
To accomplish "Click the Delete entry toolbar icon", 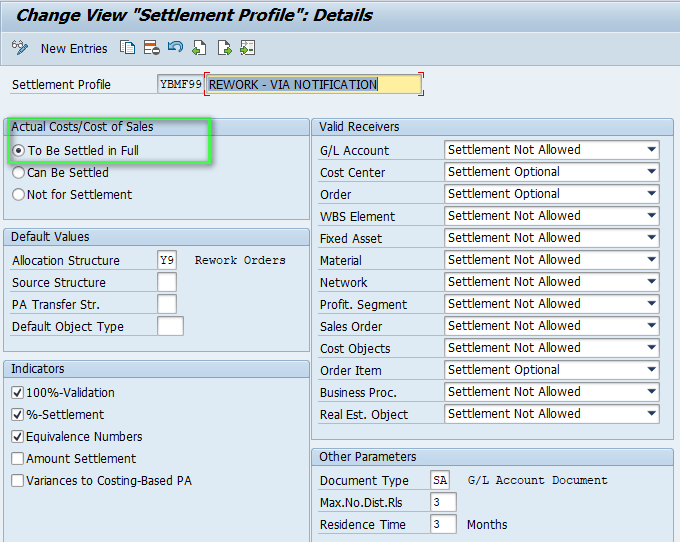I will click(x=151, y=47).
